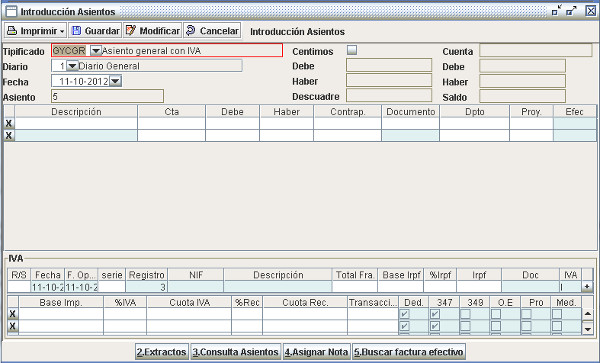Viewport: 600px width, 363px height.
Task: Click the Descripción column header in entries table
Action: 76,112
